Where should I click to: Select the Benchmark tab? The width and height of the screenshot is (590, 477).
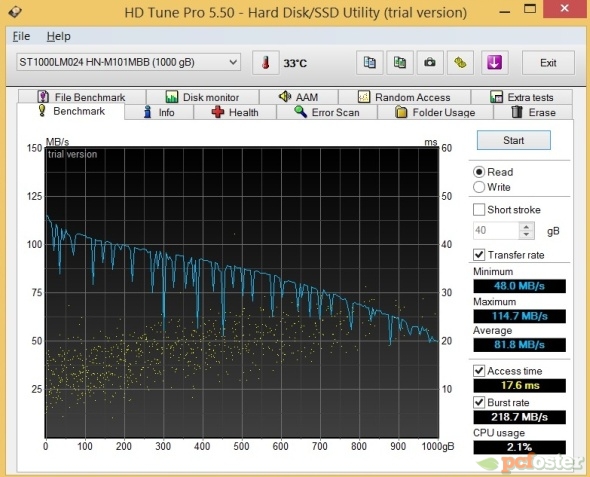pos(71,111)
